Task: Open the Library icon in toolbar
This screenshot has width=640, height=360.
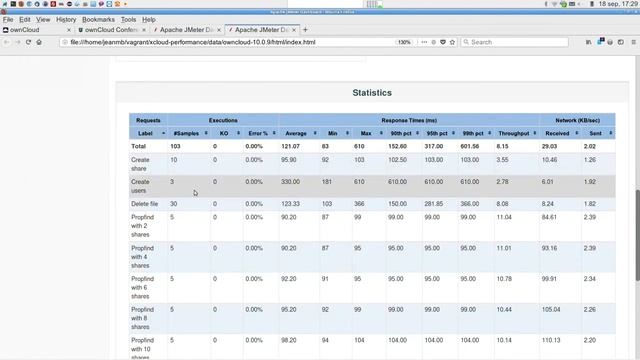Action: 589,42
